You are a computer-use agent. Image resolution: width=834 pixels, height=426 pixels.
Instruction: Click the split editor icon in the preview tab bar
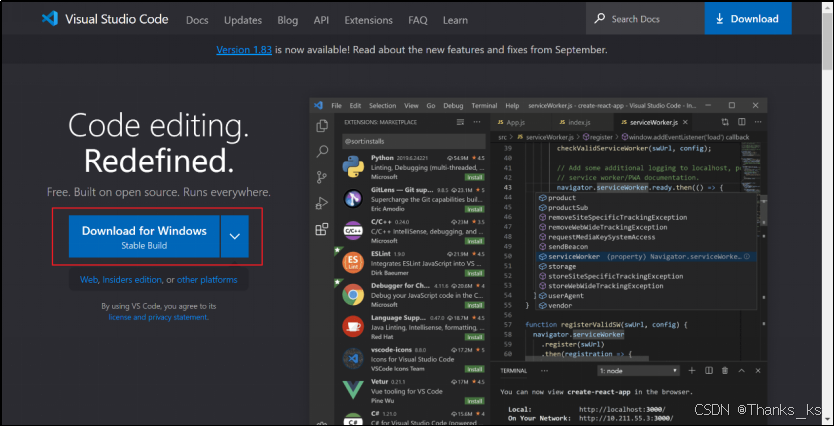(742, 122)
